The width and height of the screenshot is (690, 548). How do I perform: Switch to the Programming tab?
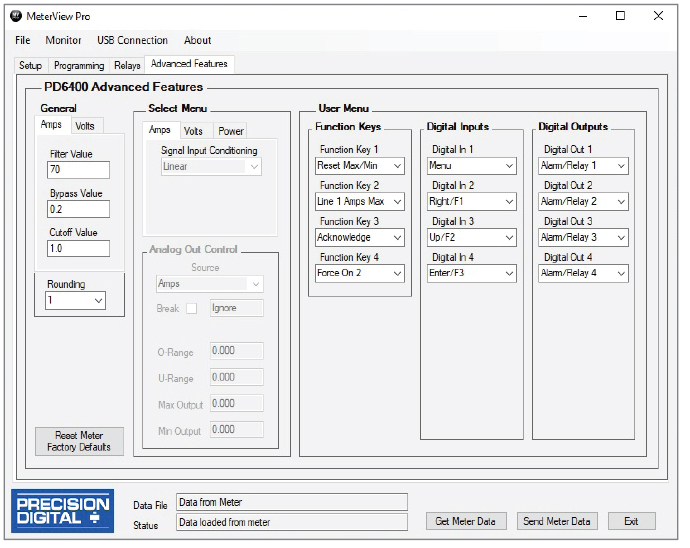(79, 66)
